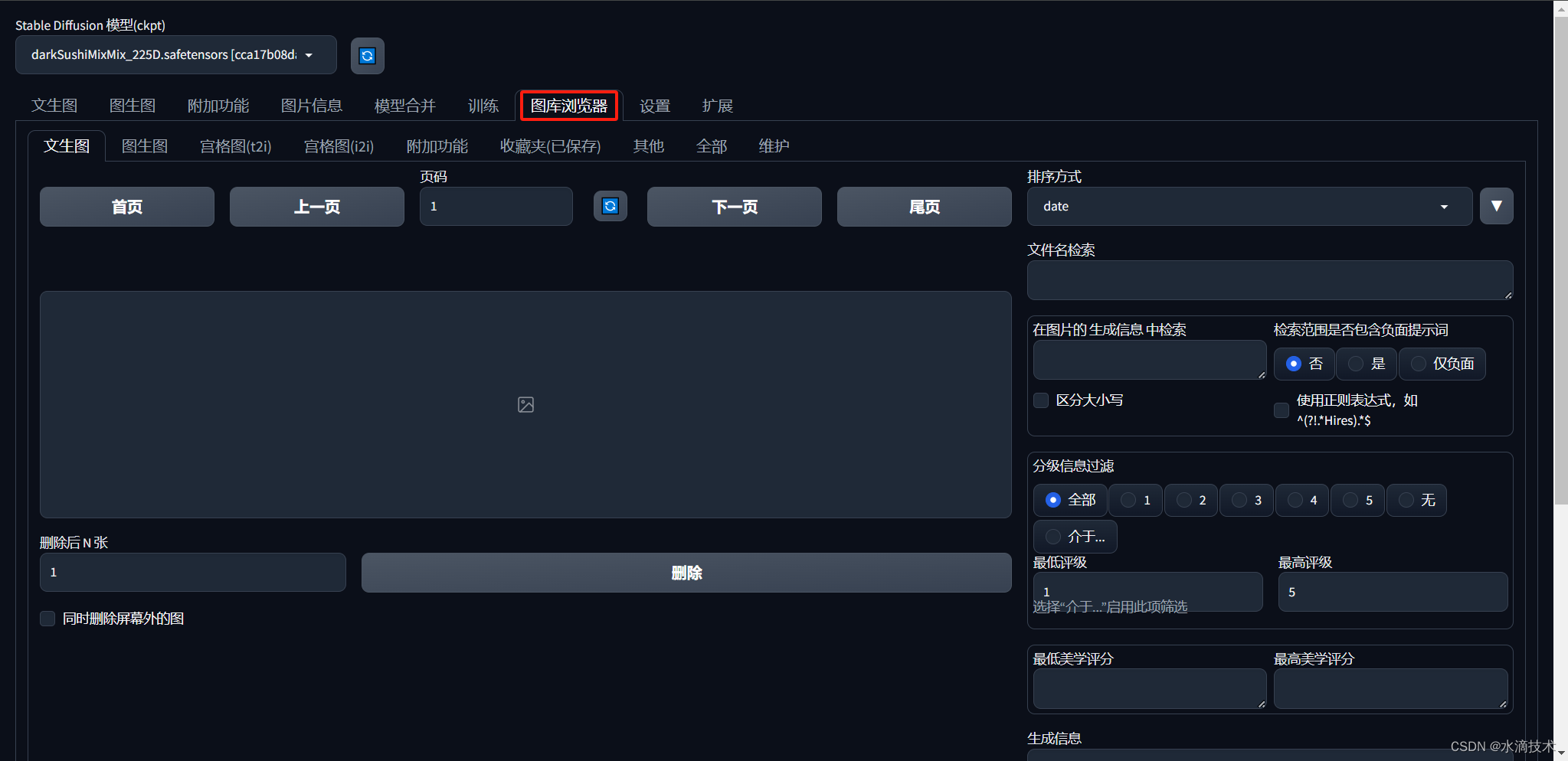Focus the 最高评级 input field
Viewport: 1568px width, 761px height.
click(x=1393, y=592)
